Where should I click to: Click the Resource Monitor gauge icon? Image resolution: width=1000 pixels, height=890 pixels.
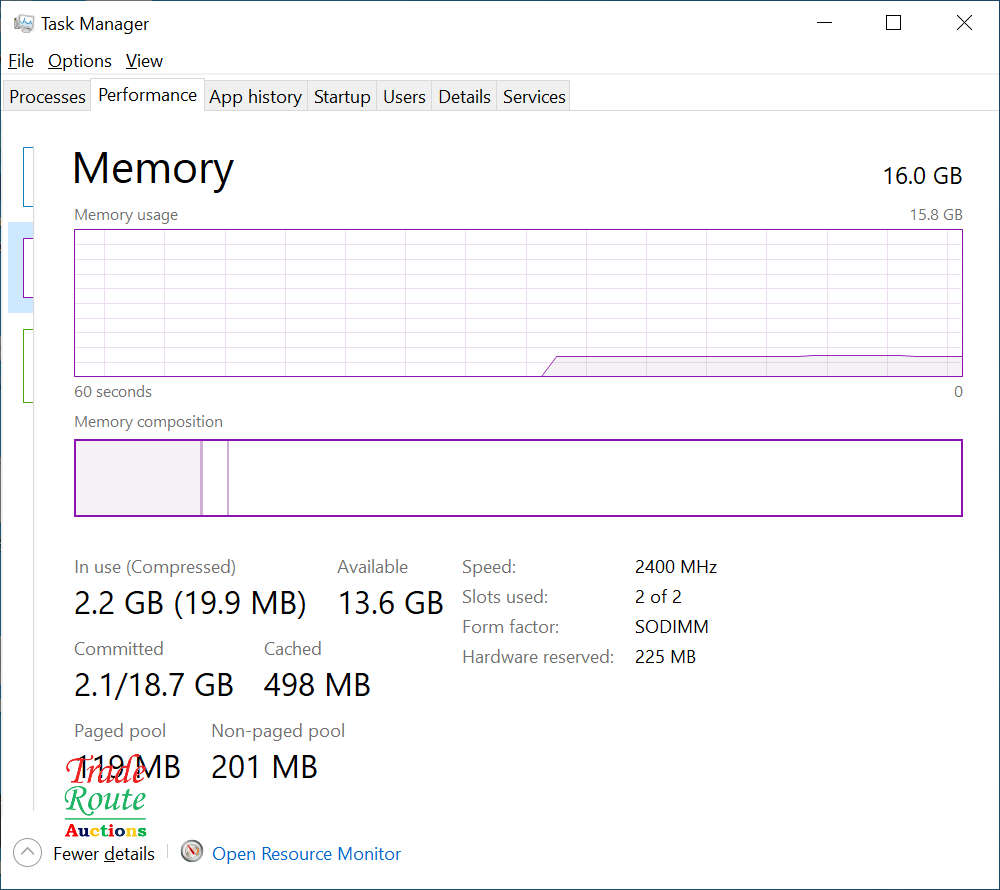[192, 852]
